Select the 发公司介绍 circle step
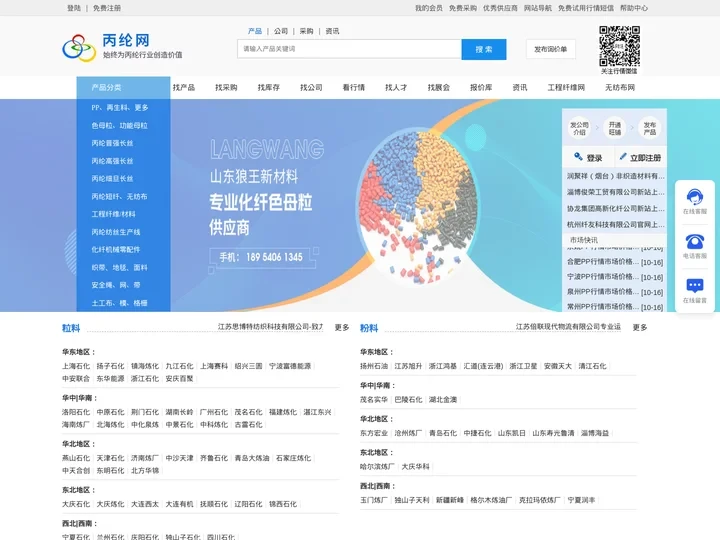 click(x=579, y=128)
